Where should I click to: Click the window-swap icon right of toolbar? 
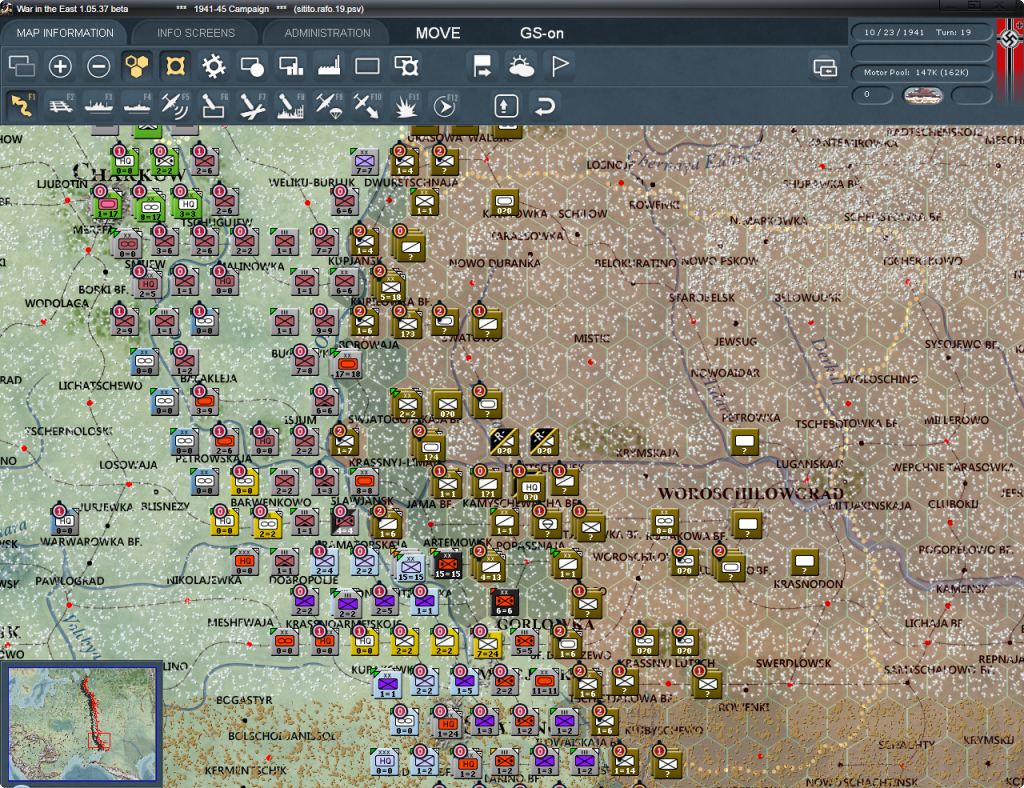(x=825, y=67)
